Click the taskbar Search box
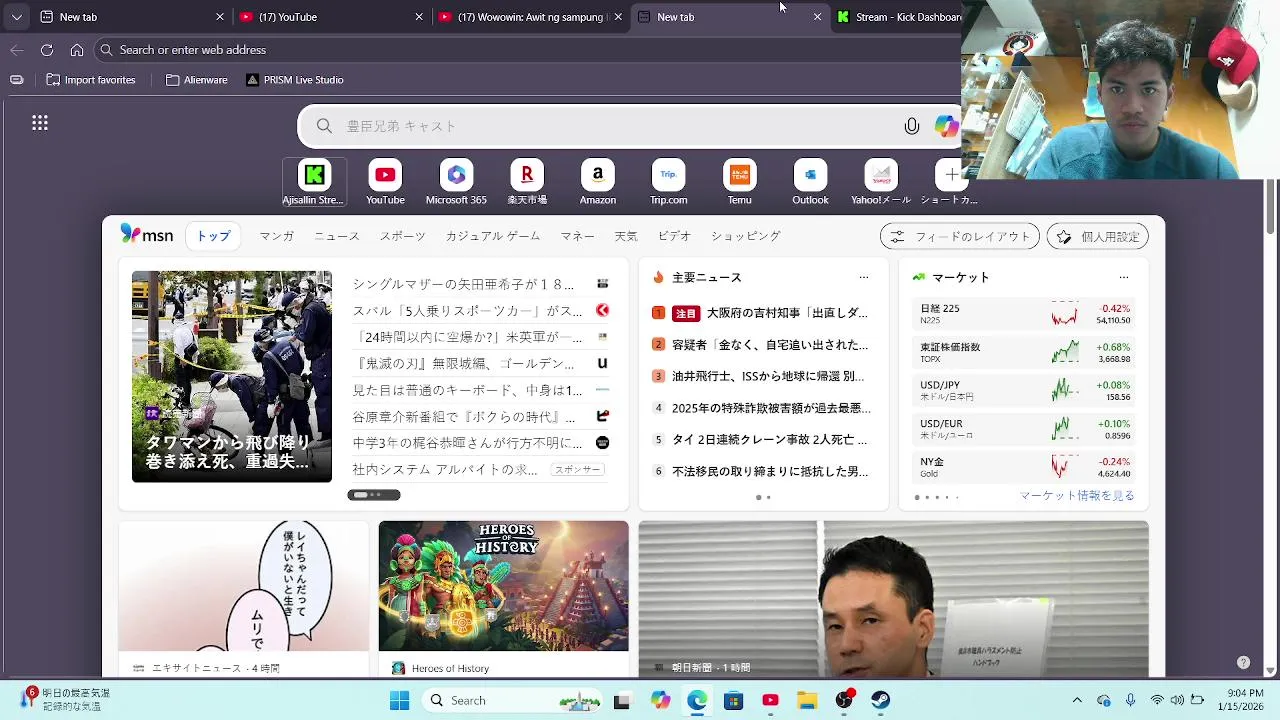Viewport: 1280px width, 720px height. 510,700
